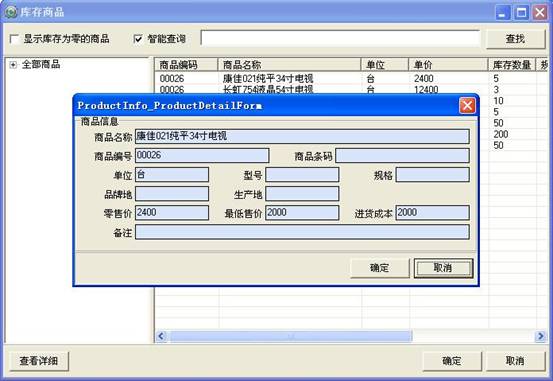The width and height of the screenshot is (553, 381).
Task: Select 全部商品 in the category tree
Action: (41, 65)
